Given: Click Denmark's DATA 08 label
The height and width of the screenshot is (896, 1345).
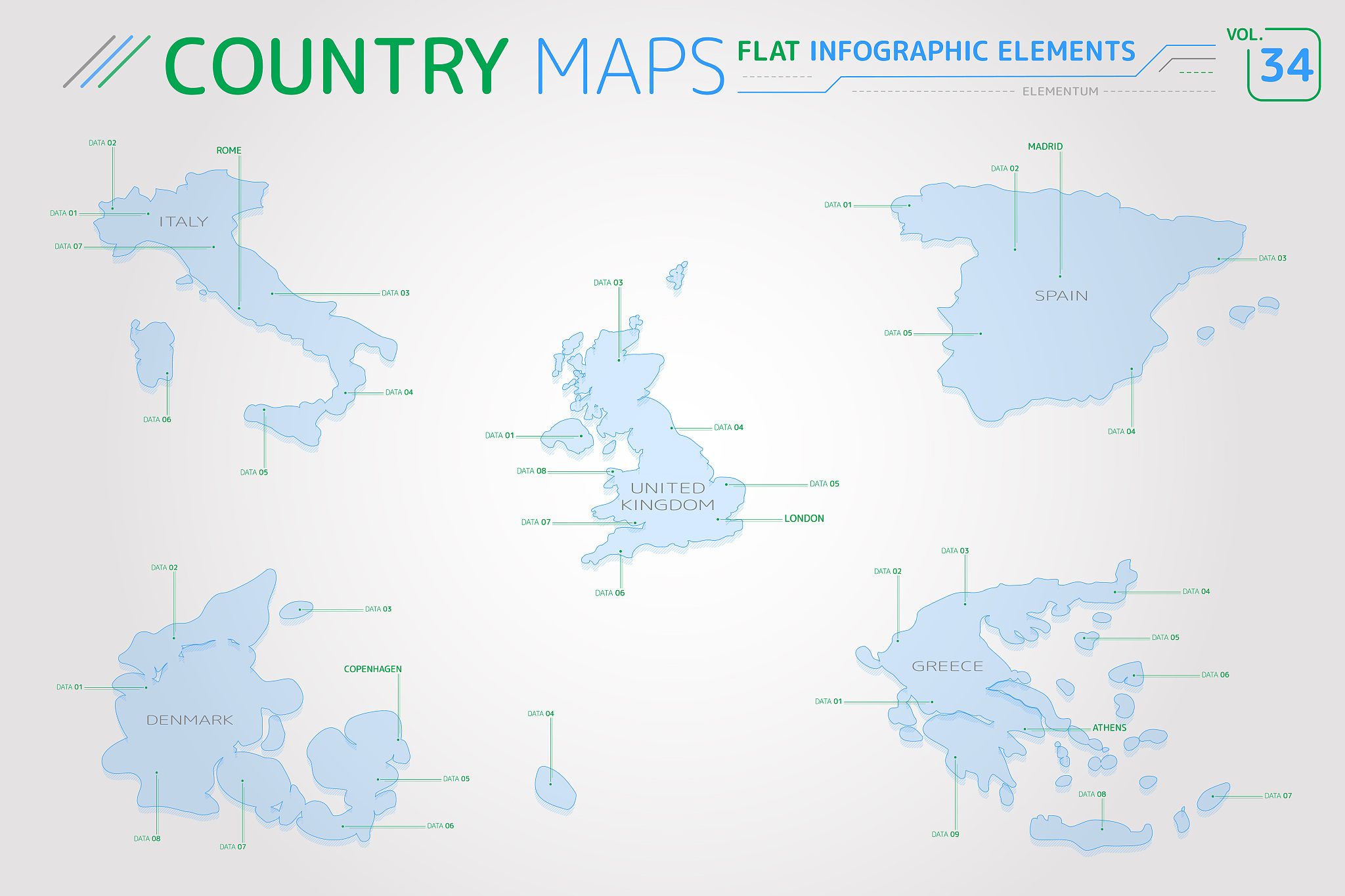Looking at the screenshot, I should click(x=147, y=839).
